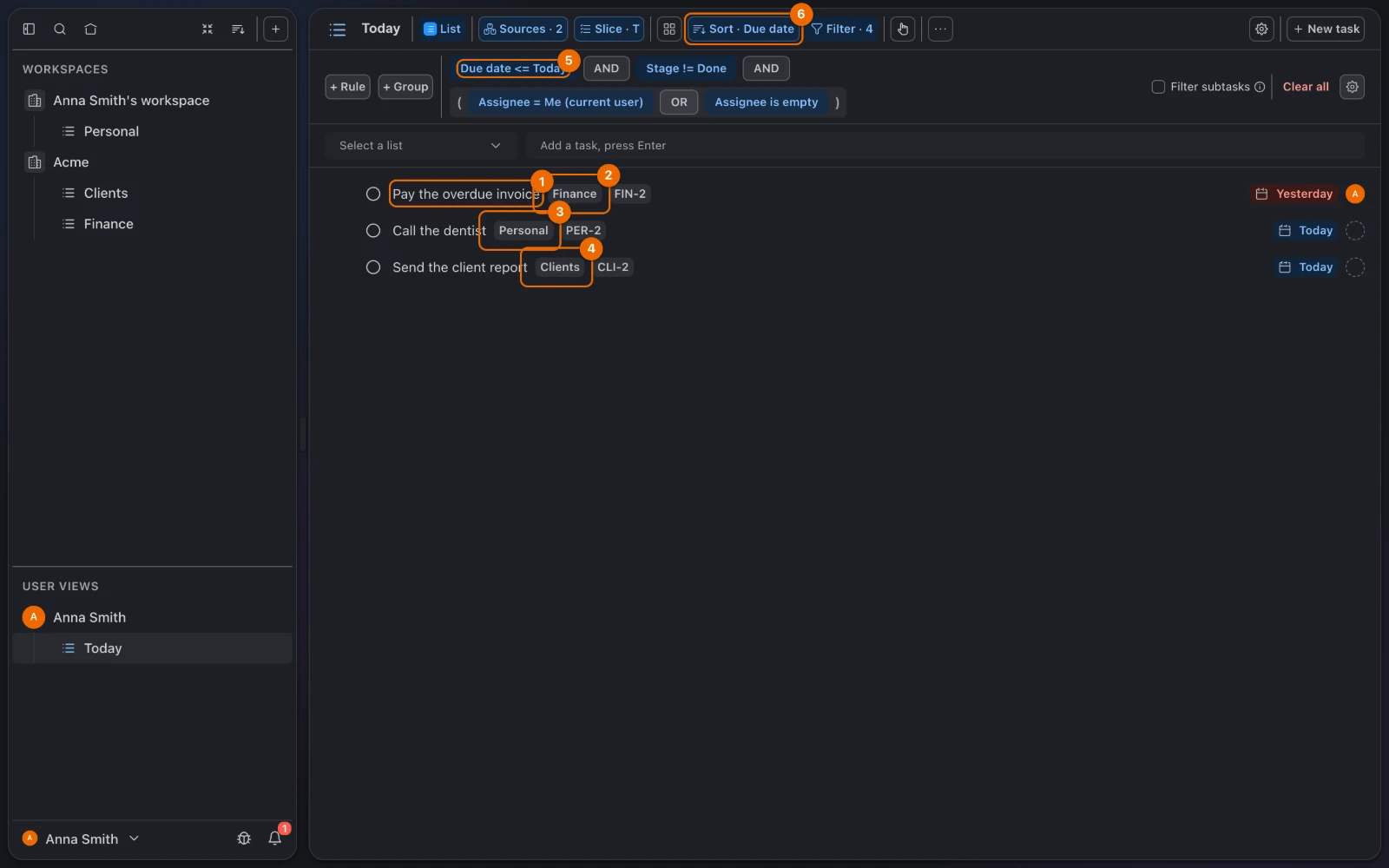This screenshot has height=868, width=1389.
Task: Mark Send the client report as complete
Action: [373, 267]
